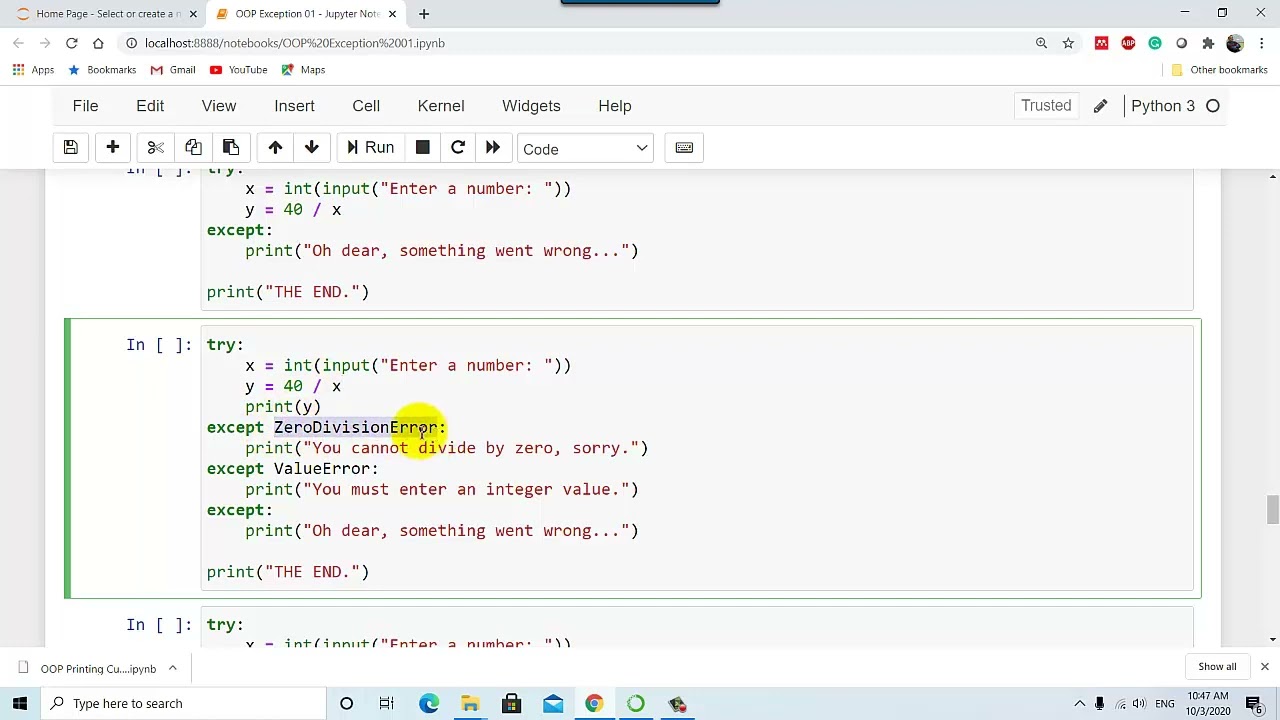Click the pencil edit mode indicator
Screen dimensions: 1280x720
click(x=1100, y=106)
